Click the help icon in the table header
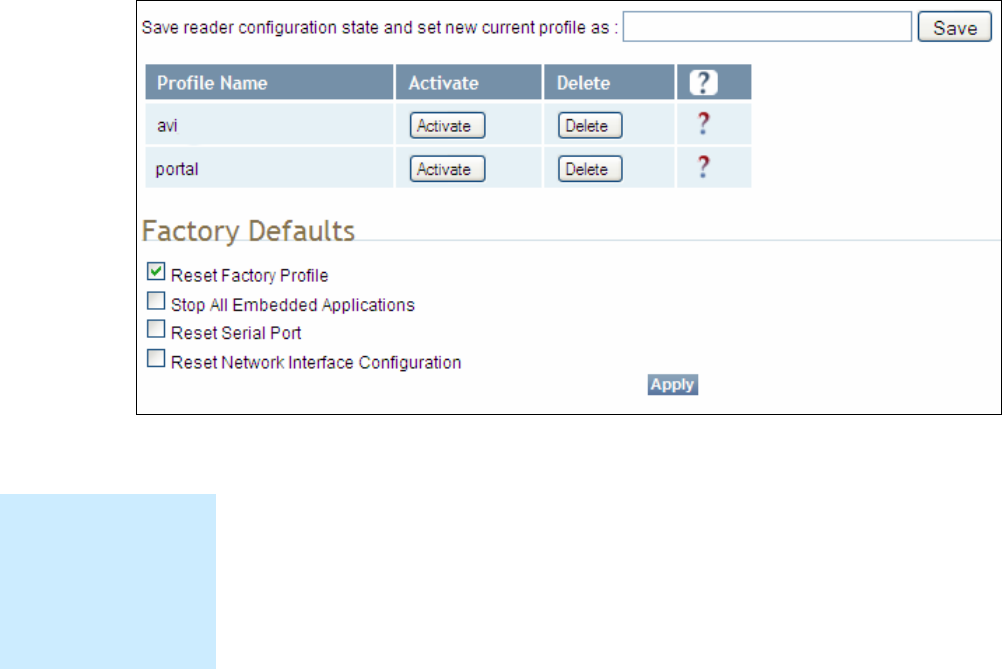Viewport: 1002px width, 669px height. [703, 82]
